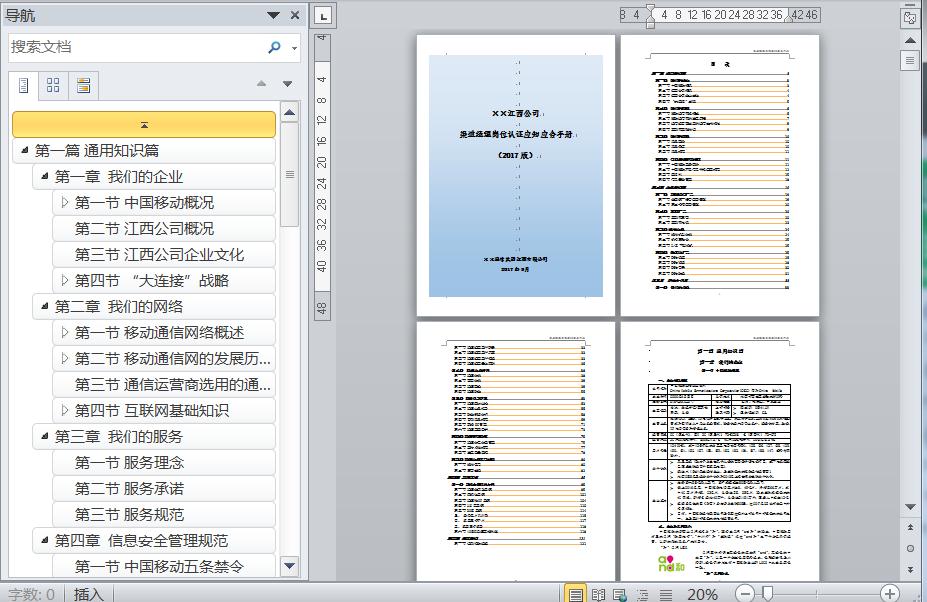Image resolution: width=927 pixels, height=602 pixels.
Task: Select heading 第二节 服务承诺
Action: coord(164,489)
